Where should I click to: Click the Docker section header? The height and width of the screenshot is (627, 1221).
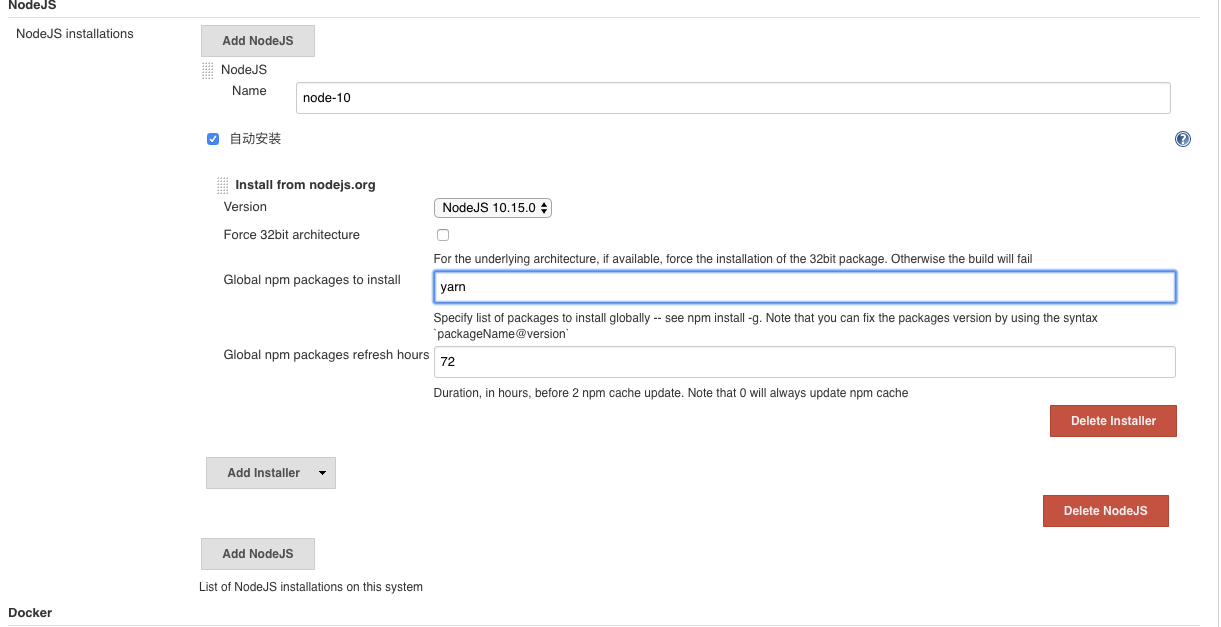point(30,612)
